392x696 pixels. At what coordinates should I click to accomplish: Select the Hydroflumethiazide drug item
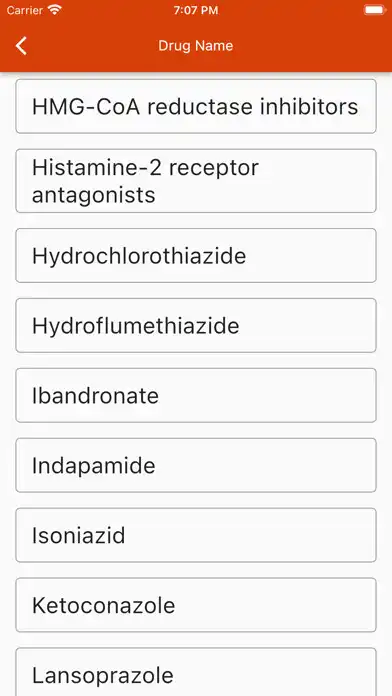[196, 325]
